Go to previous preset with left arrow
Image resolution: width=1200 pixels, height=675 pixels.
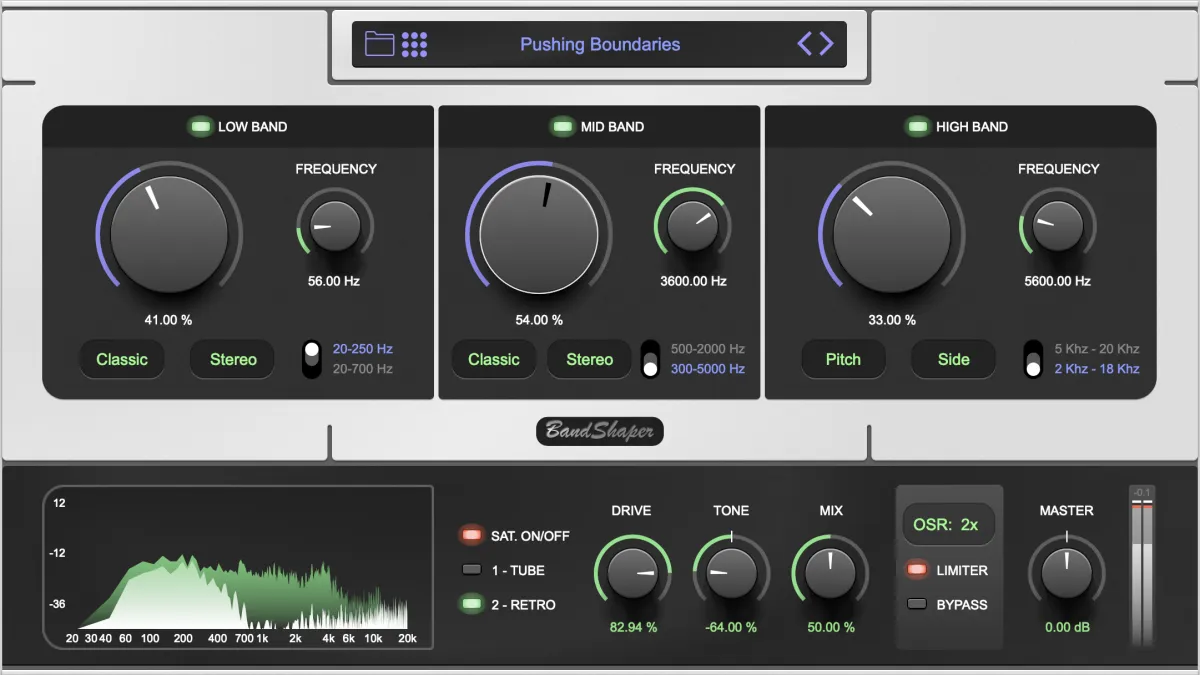805,43
